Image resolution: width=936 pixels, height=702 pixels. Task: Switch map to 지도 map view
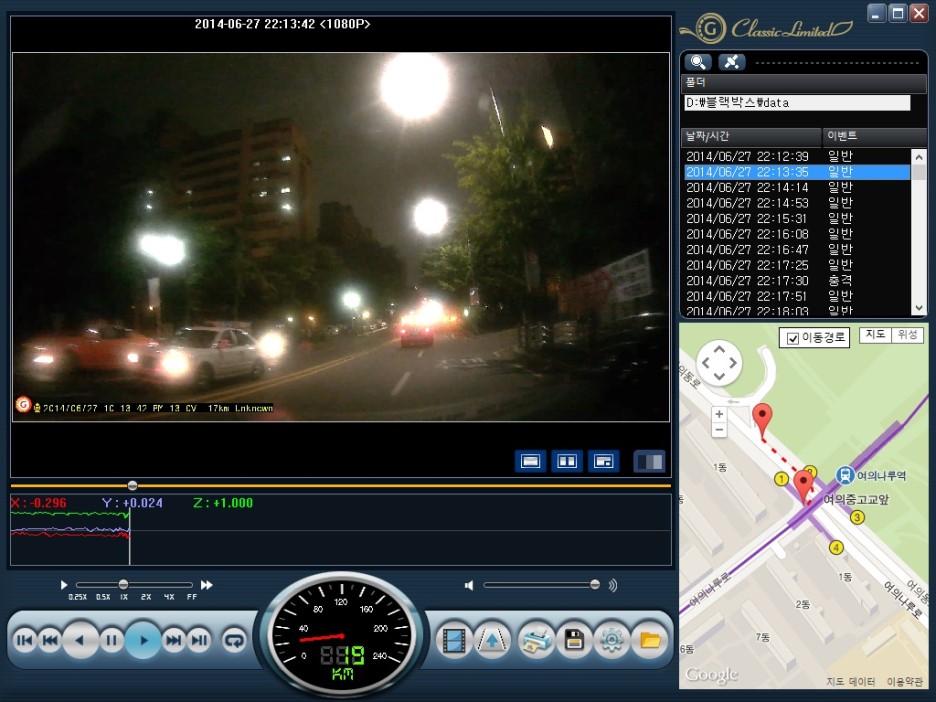pyautogui.click(x=875, y=335)
